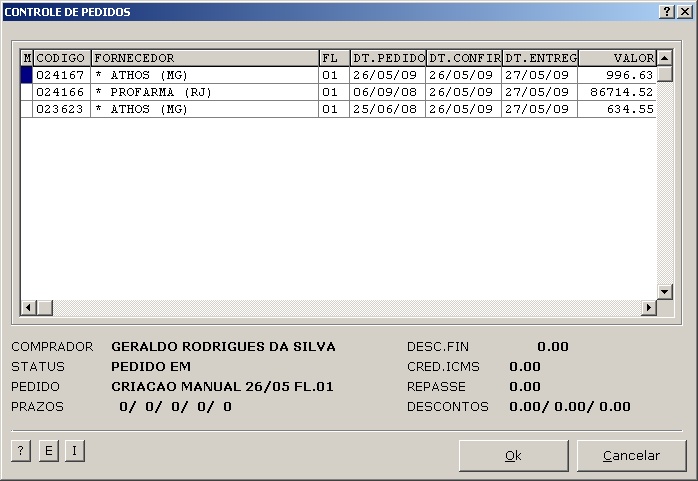This screenshot has width=698, height=481.
Task: Click the I button at bottom left
Action: coord(74,451)
